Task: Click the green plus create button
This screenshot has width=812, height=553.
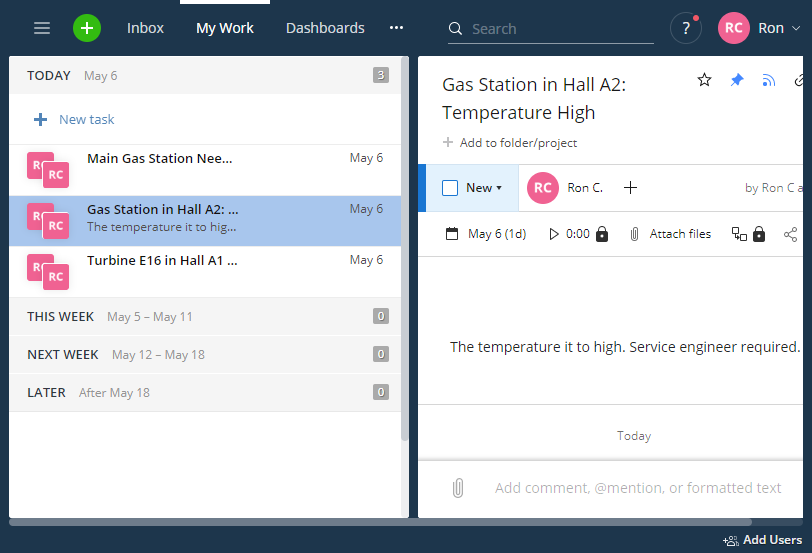Action: 86,28
